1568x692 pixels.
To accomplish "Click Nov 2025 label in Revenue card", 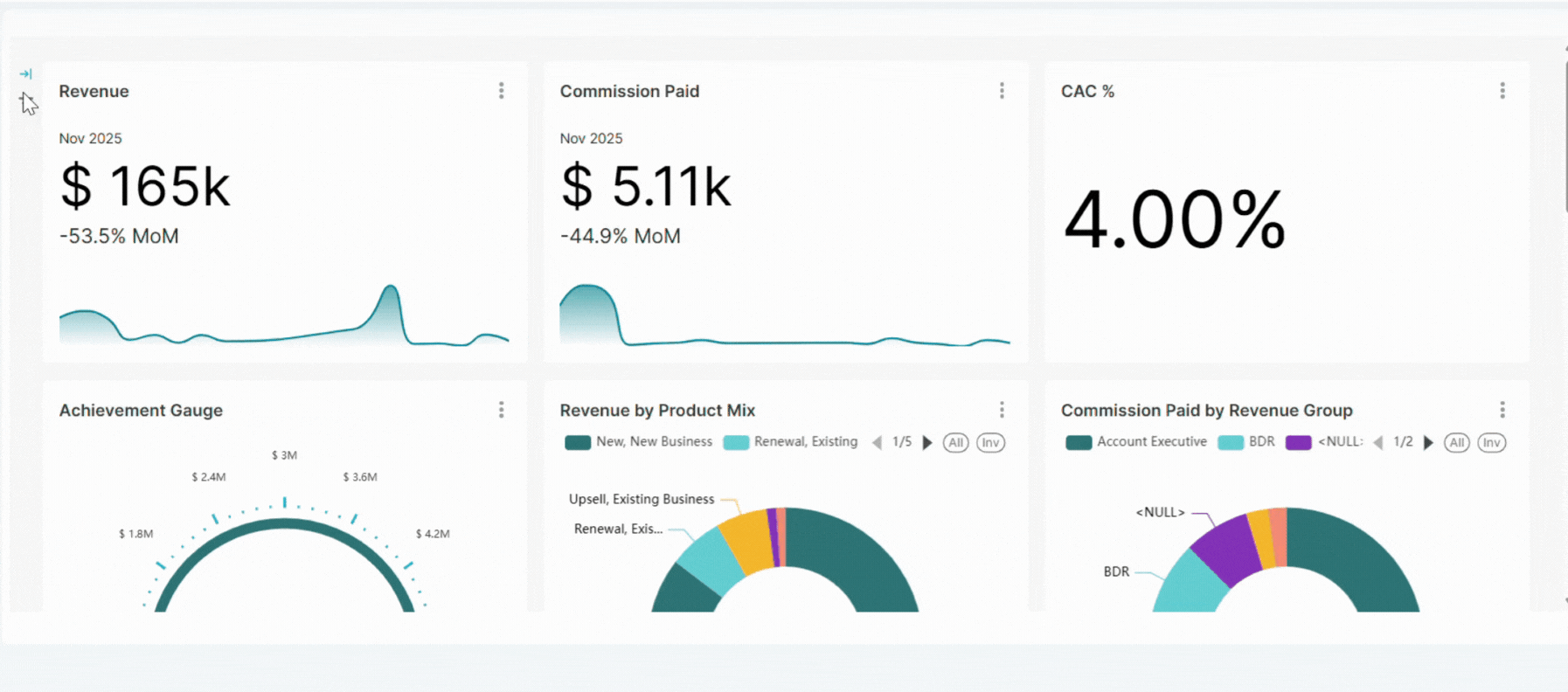I will point(90,138).
